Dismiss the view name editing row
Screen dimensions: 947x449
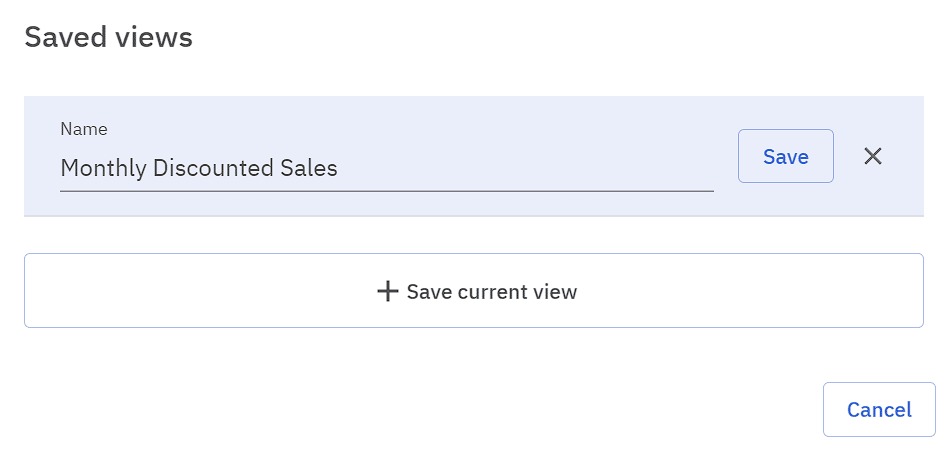873,156
